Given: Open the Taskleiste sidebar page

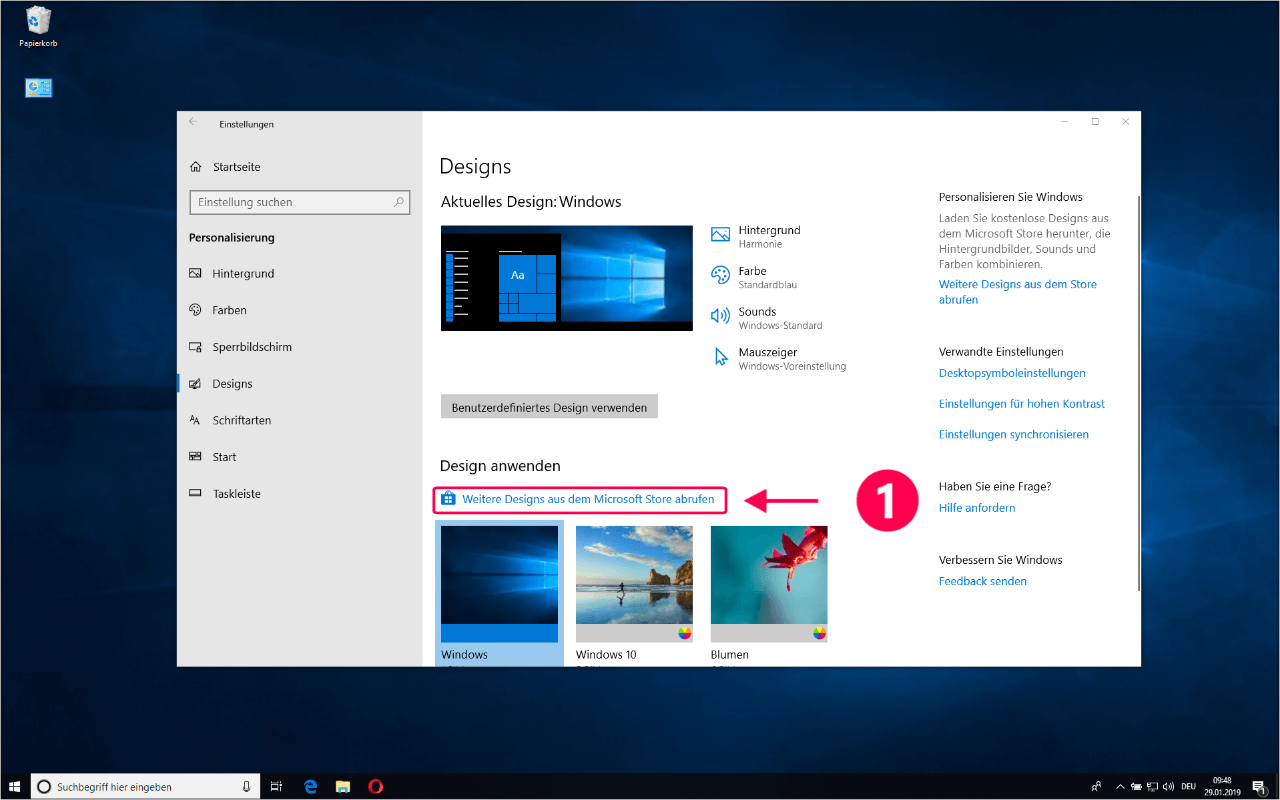Looking at the screenshot, I should pos(225,494).
